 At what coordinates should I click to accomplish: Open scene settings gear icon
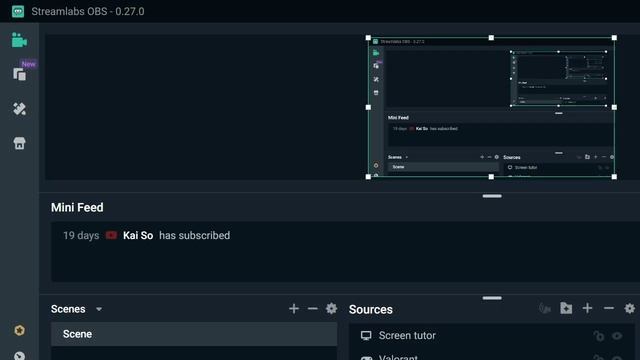[331, 308]
